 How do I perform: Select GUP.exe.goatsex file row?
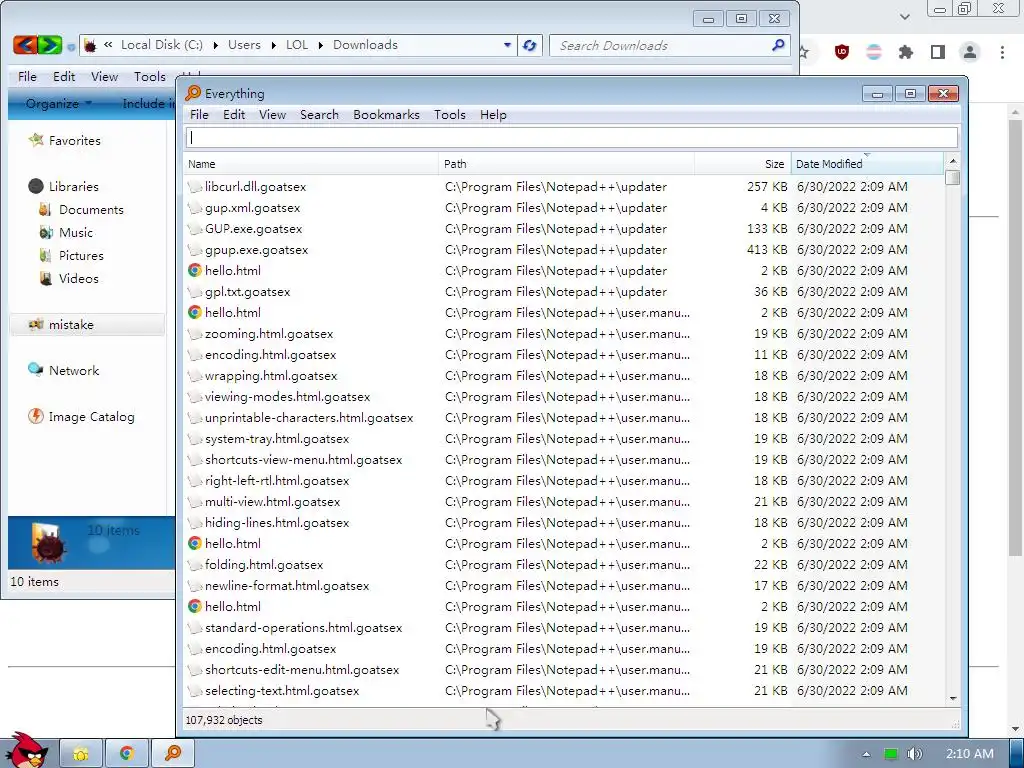click(565, 229)
